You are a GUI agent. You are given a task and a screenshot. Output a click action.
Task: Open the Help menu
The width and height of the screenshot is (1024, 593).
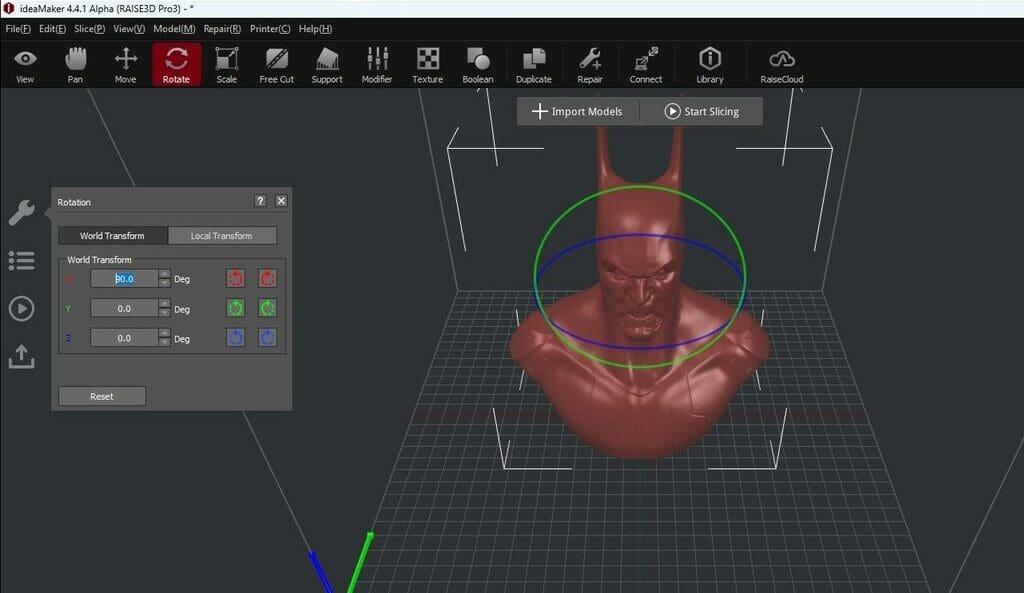[x=315, y=29]
